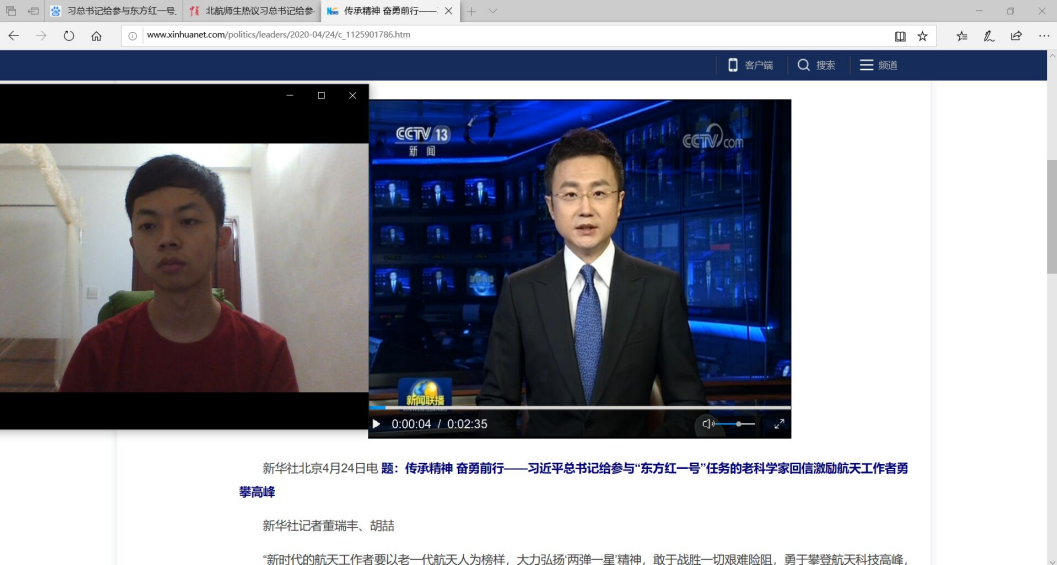Open the 搜索 search button
Viewport: 1057px width, 565px height.
point(816,65)
